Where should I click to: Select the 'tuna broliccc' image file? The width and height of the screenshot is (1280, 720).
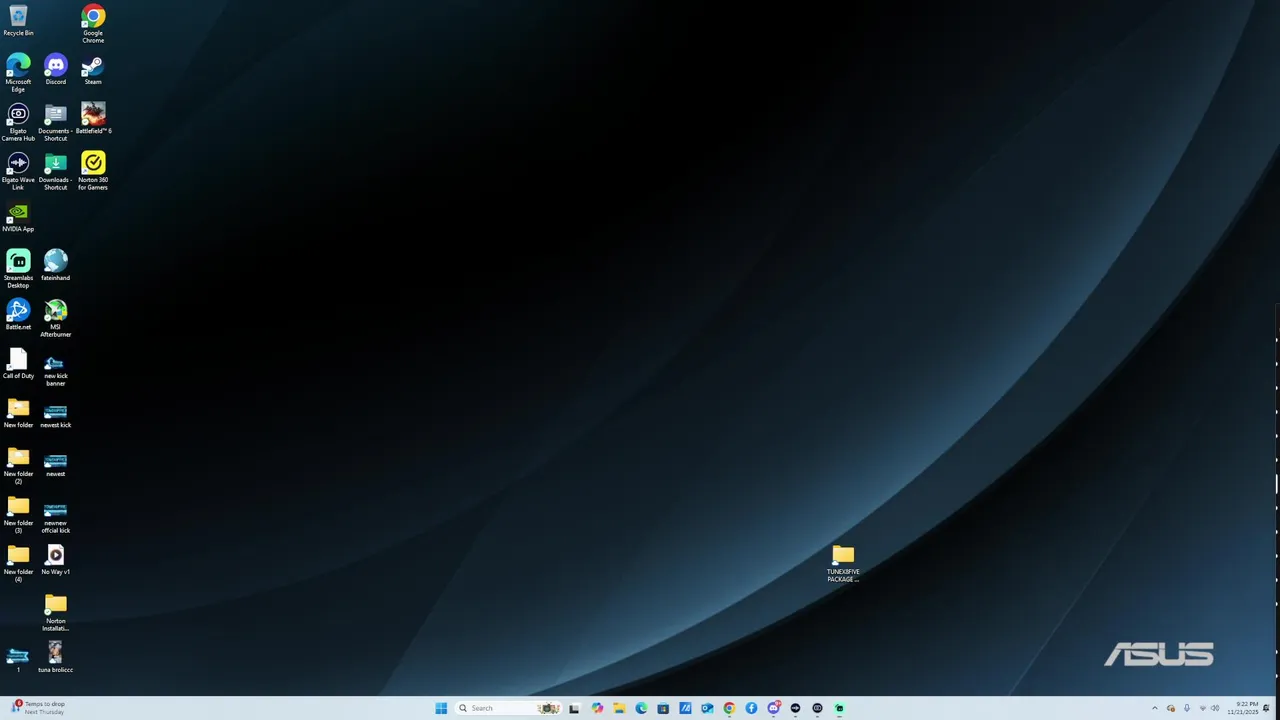point(56,657)
